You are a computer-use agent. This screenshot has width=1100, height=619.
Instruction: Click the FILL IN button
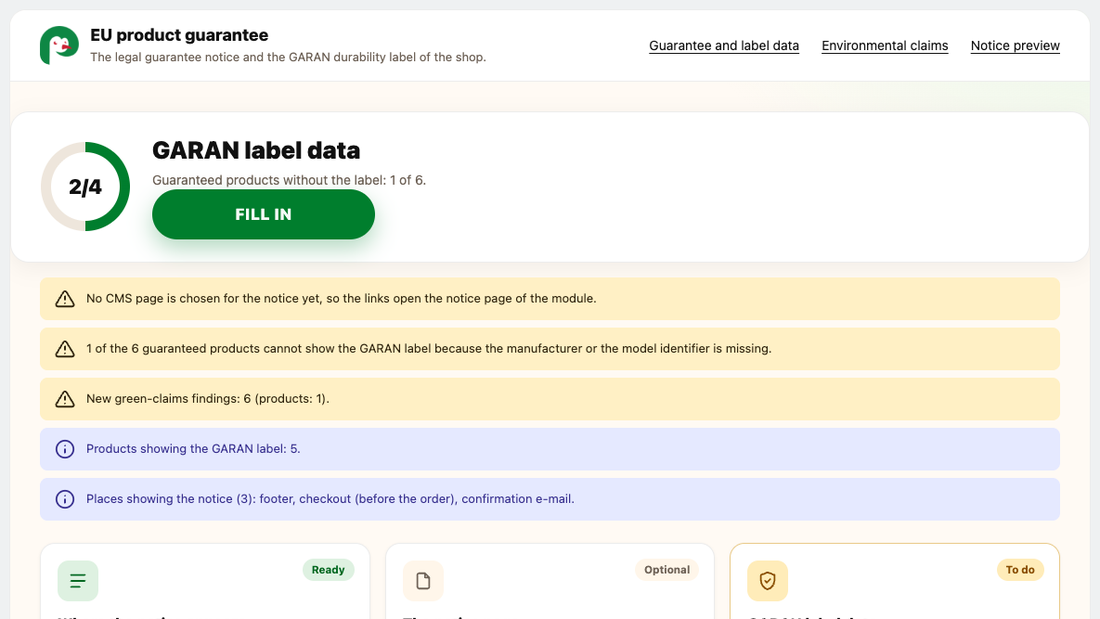tap(263, 214)
